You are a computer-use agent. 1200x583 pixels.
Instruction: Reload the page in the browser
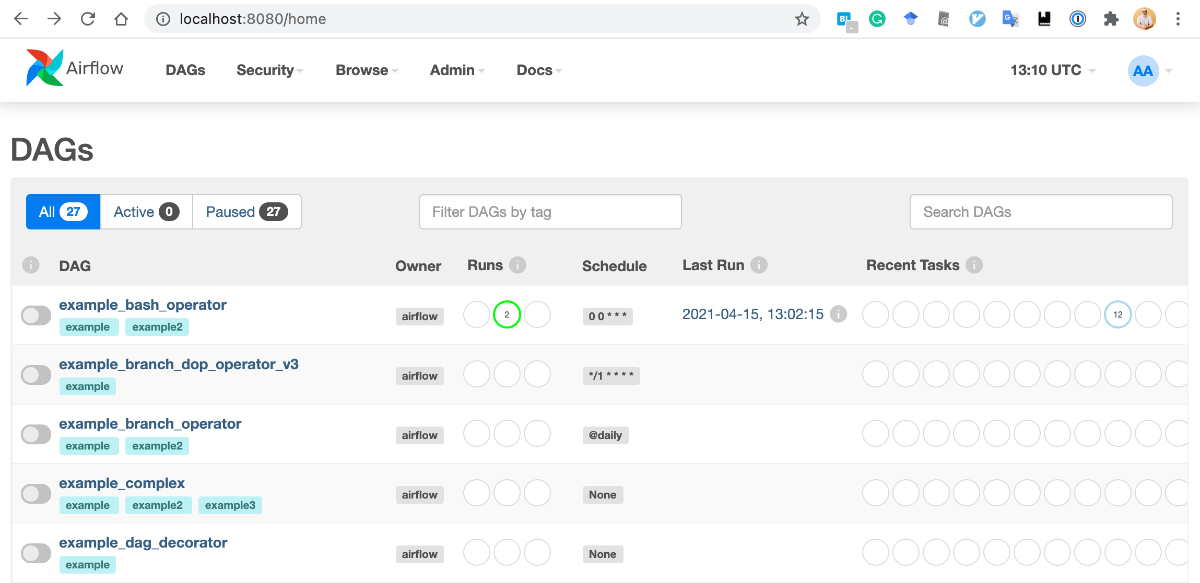88,19
